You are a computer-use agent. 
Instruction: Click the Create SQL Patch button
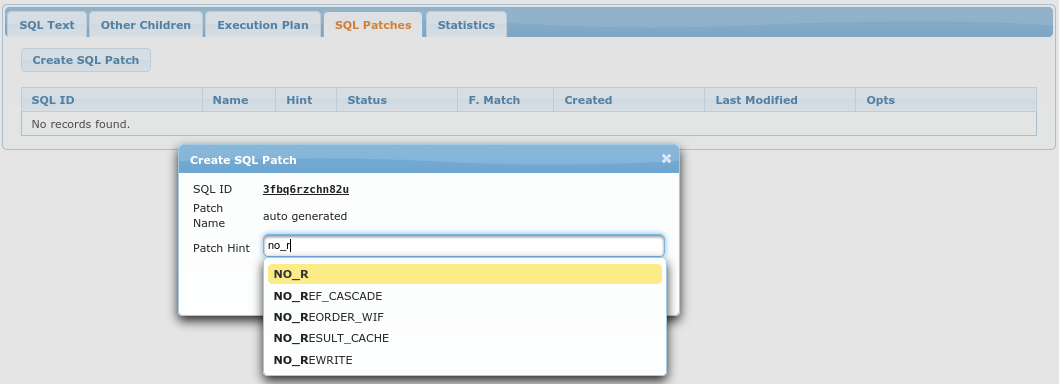tap(86, 60)
